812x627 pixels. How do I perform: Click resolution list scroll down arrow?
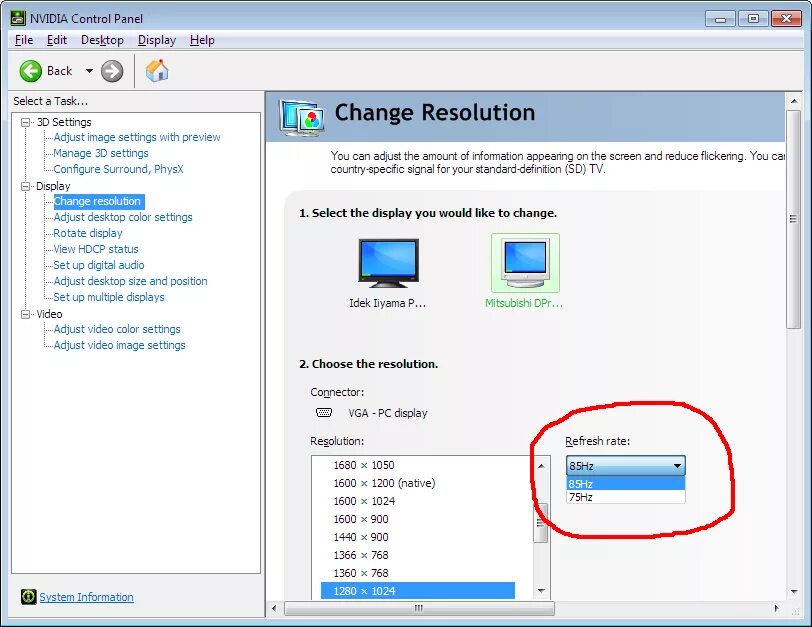(541, 590)
